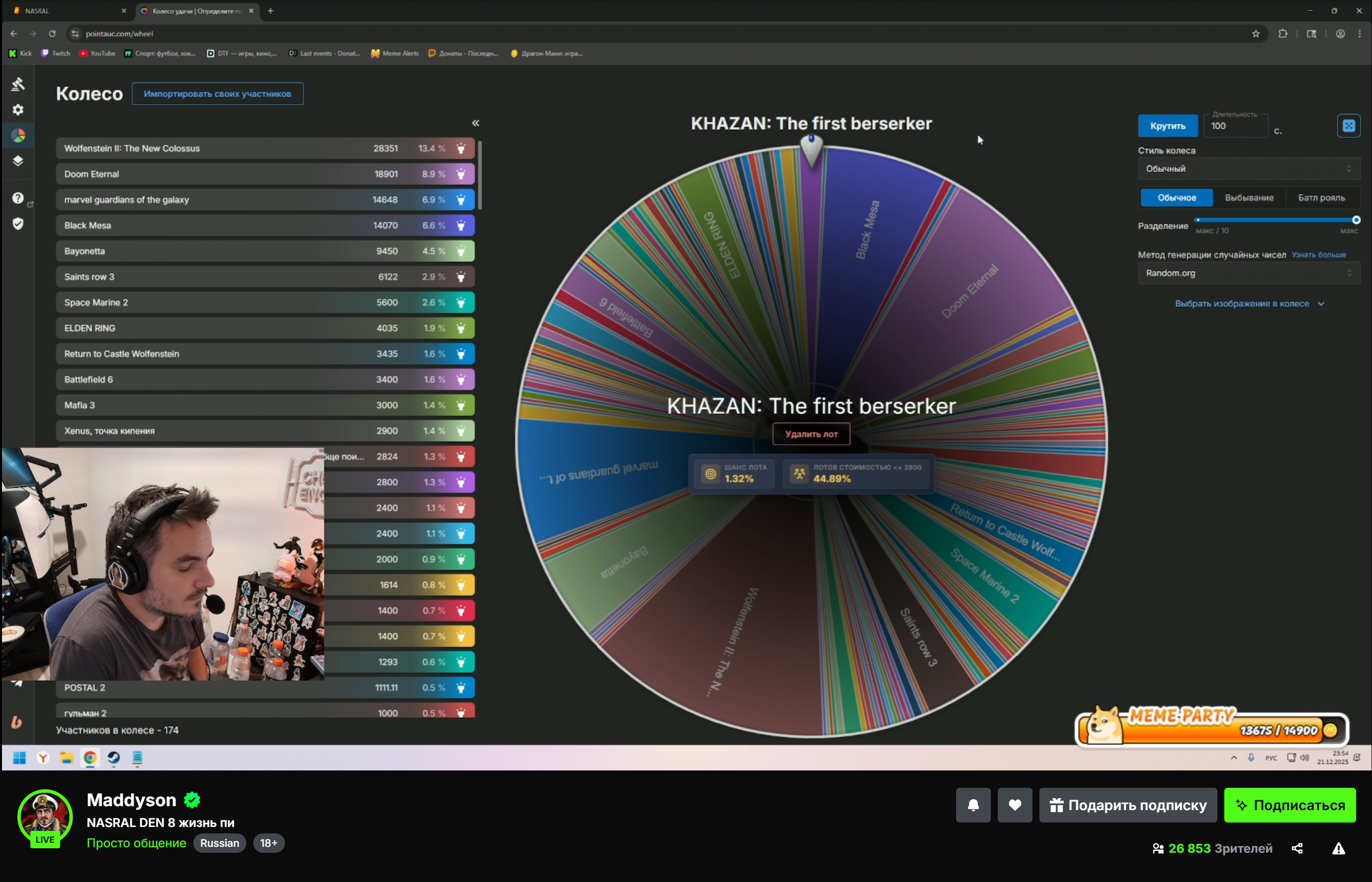Click the Разделение slider handle
Screen dimensions: 1372x882
1355,220
